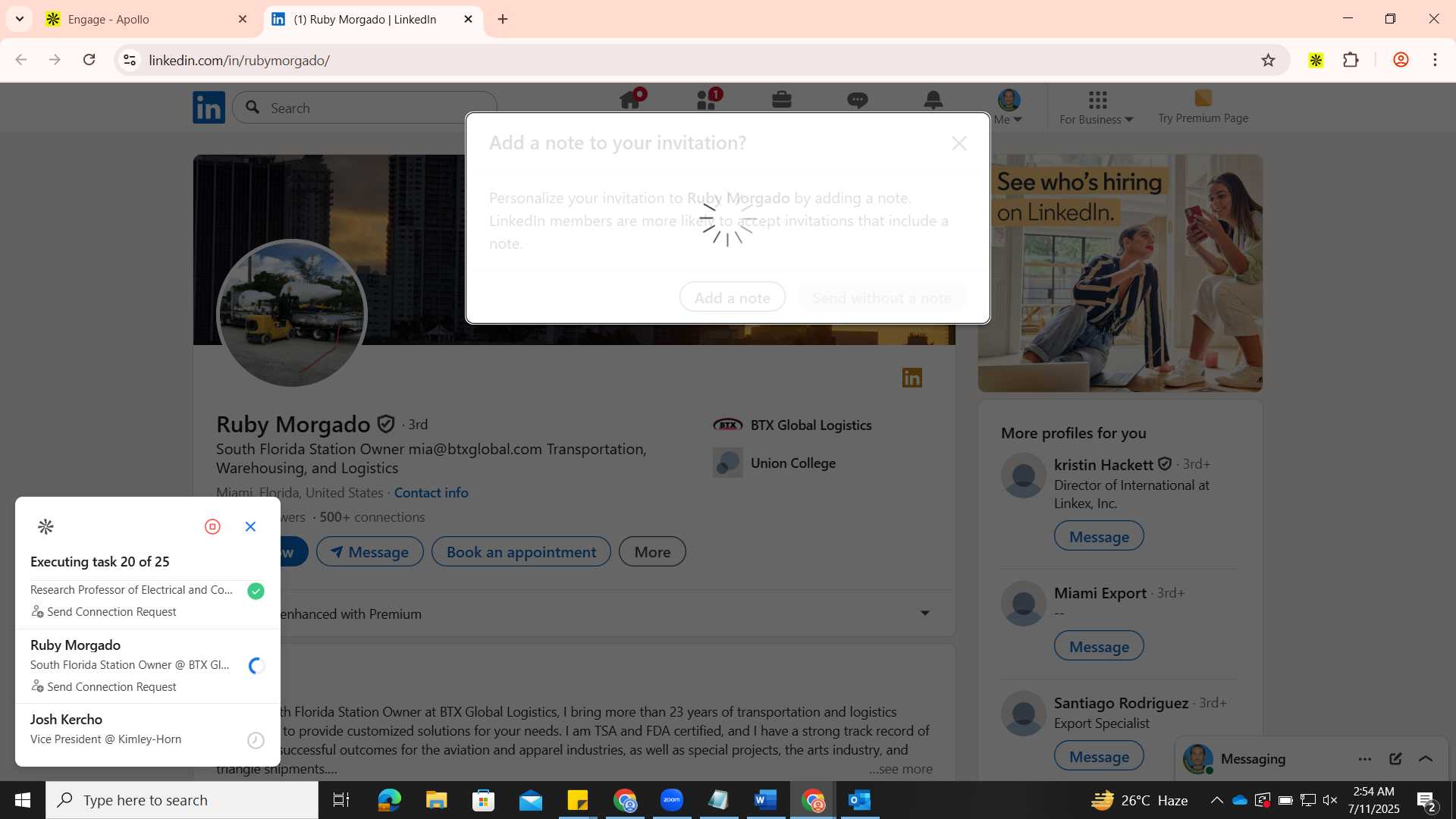The height and width of the screenshot is (819, 1456).
Task: Open Microsoft Edge from taskbar
Action: (390, 800)
